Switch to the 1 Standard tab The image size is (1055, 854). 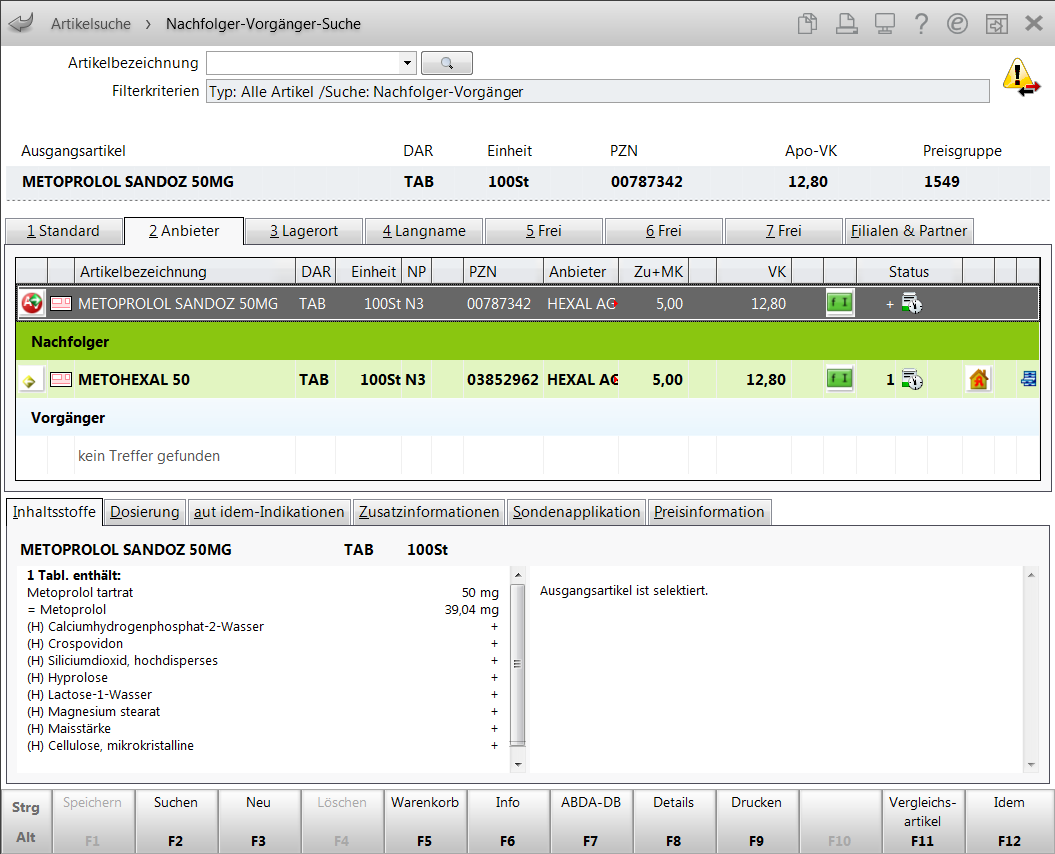click(x=64, y=231)
